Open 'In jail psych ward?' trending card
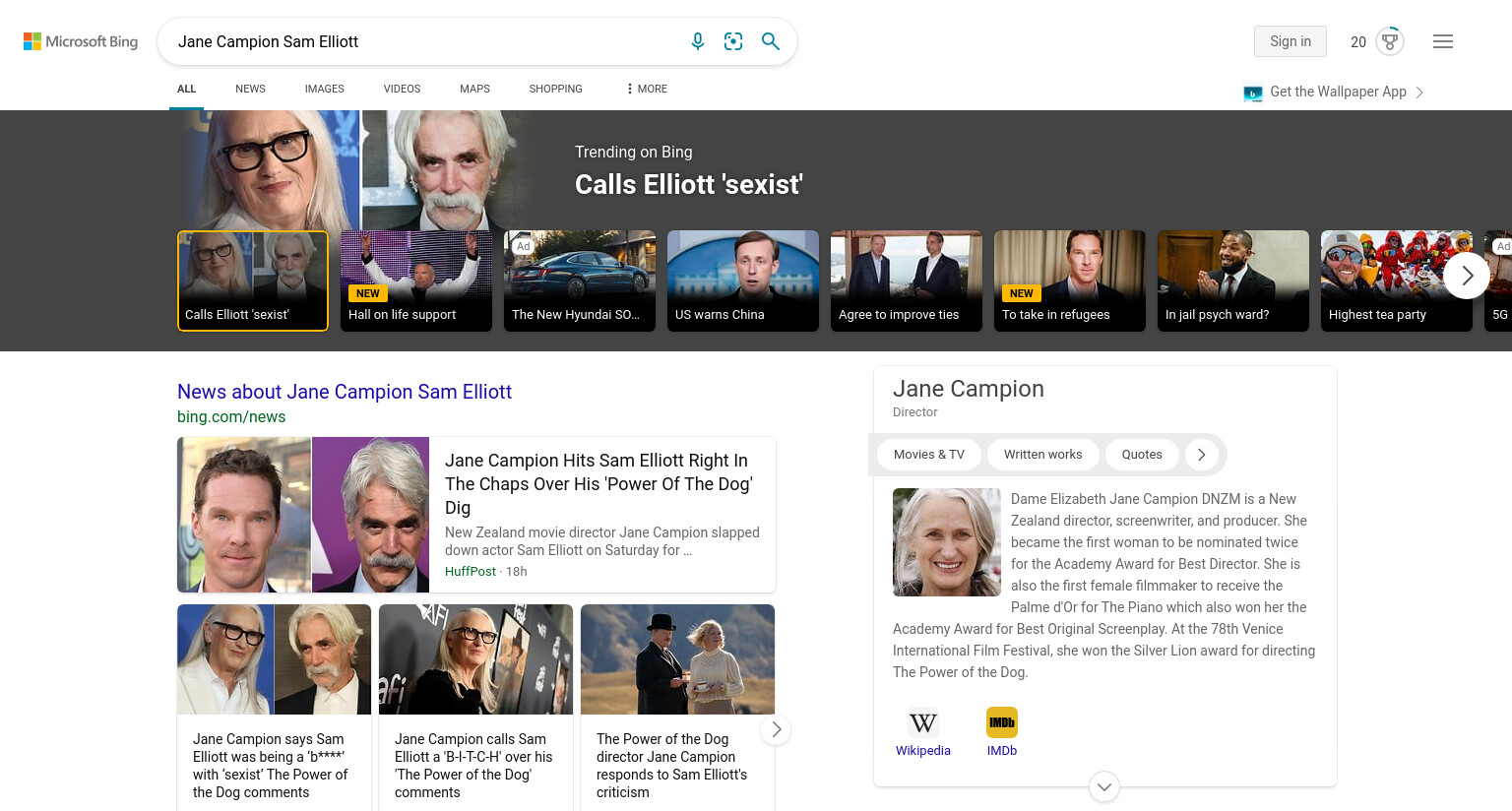Screen dimensions: 1512x811 click(1233, 281)
